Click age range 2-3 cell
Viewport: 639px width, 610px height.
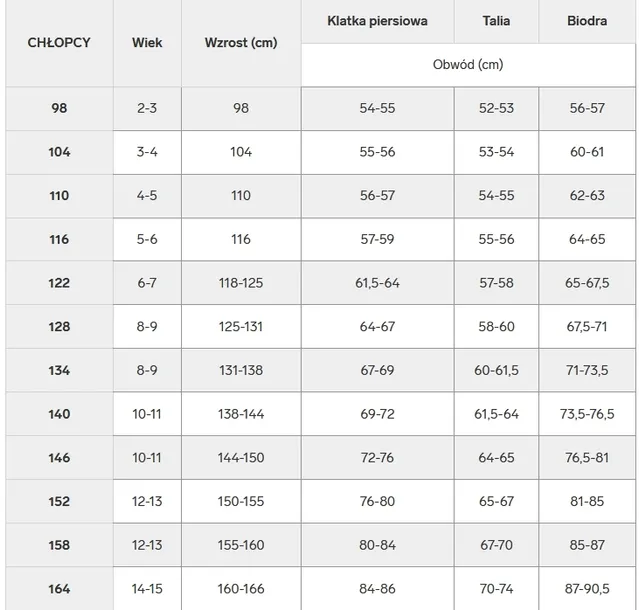147,108
